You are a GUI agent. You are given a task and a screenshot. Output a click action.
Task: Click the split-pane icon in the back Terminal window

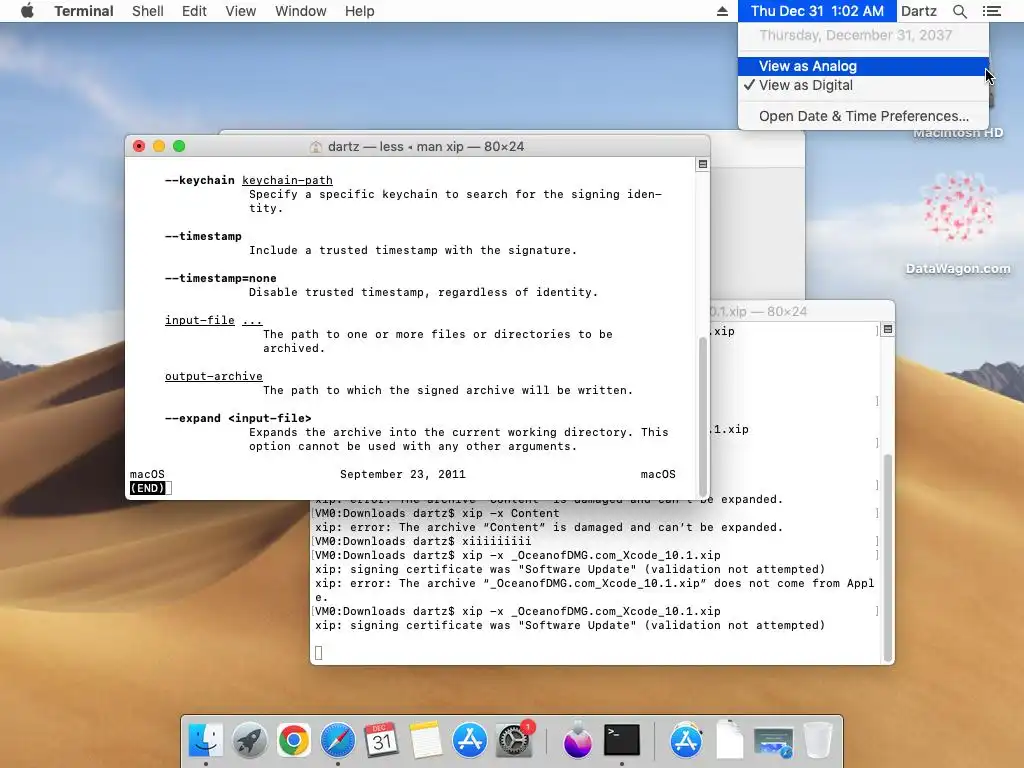pos(888,329)
